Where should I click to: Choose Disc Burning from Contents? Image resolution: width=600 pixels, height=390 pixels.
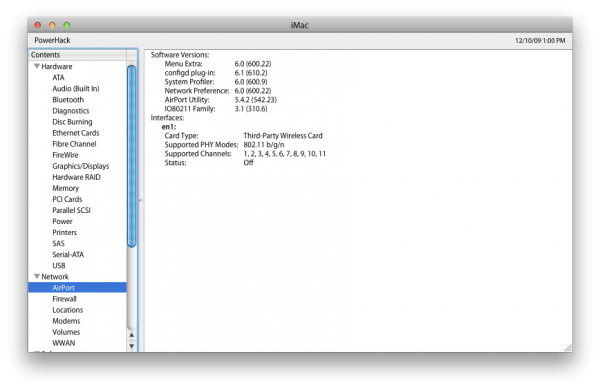pyautogui.click(x=72, y=122)
